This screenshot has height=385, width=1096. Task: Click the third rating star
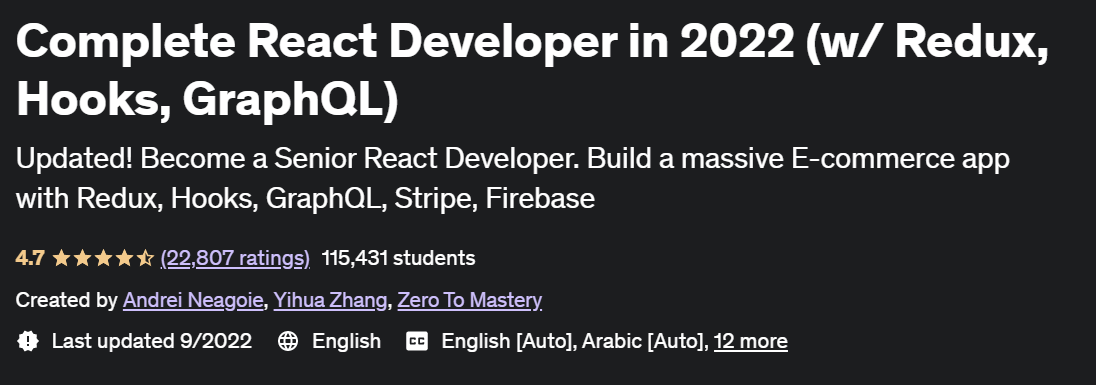click(103, 258)
